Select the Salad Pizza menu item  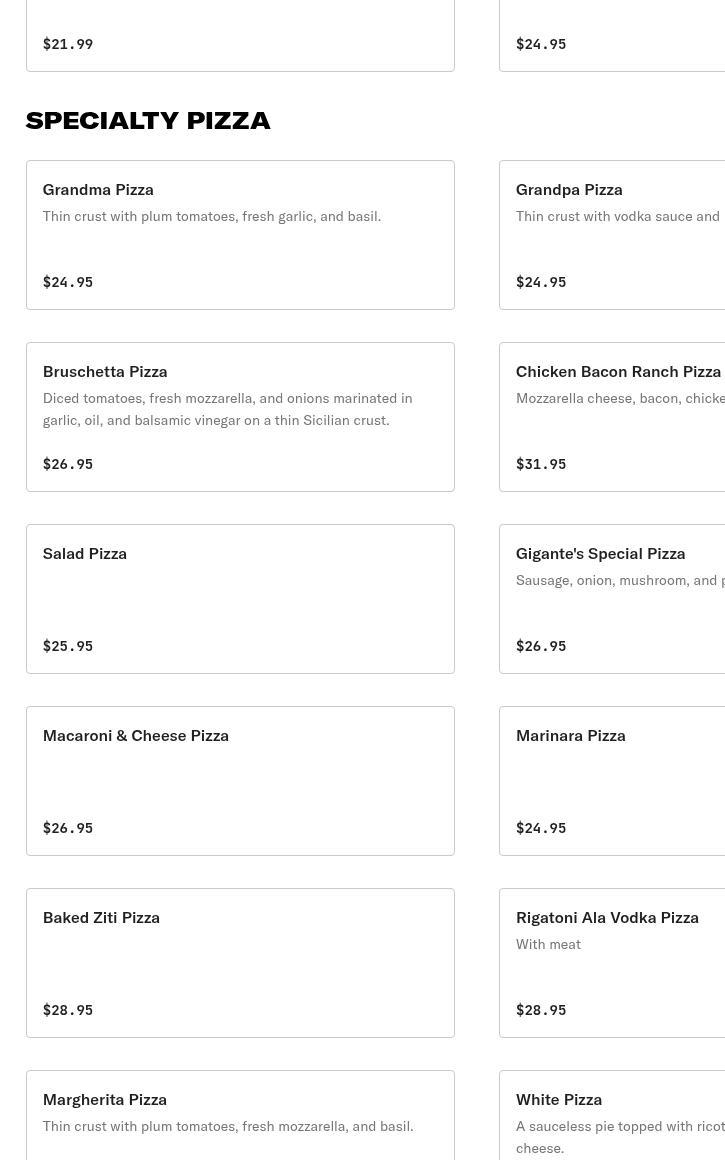[240, 598]
